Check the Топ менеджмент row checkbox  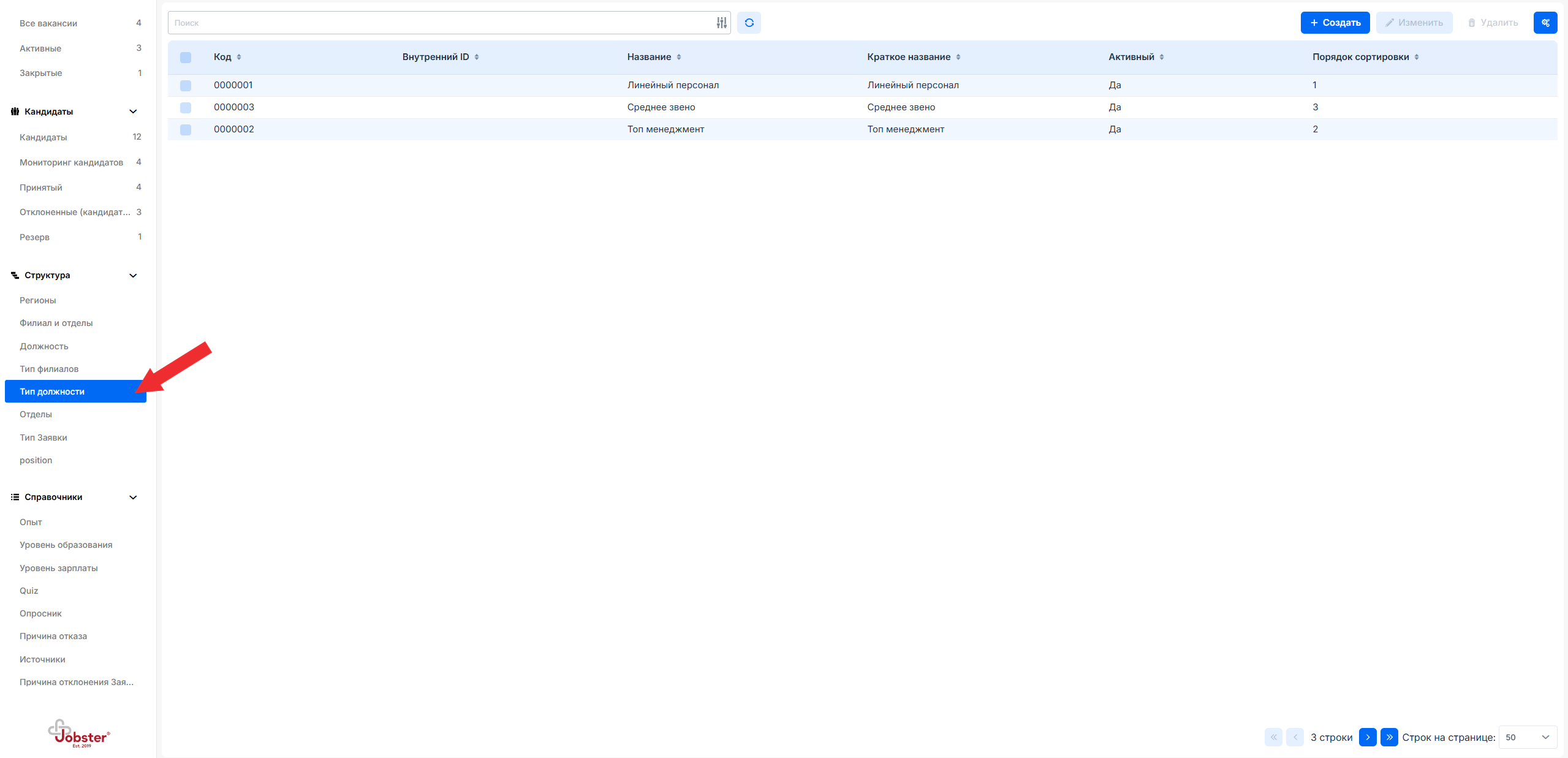coord(186,130)
